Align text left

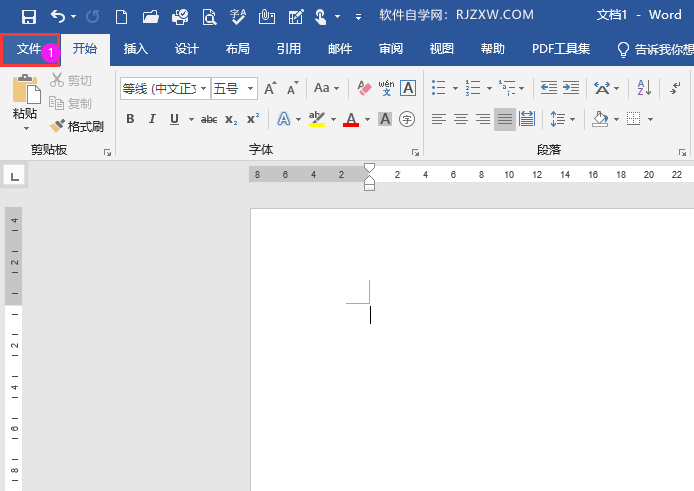coord(439,119)
